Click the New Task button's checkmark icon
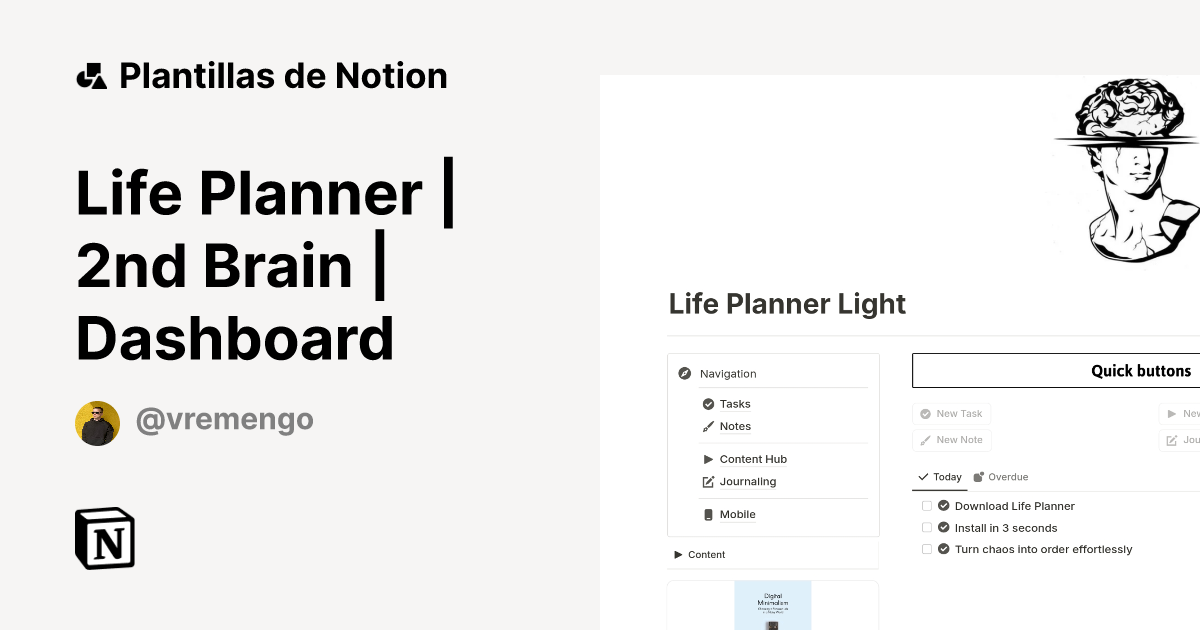1200x630 pixels. tap(925, 413)
